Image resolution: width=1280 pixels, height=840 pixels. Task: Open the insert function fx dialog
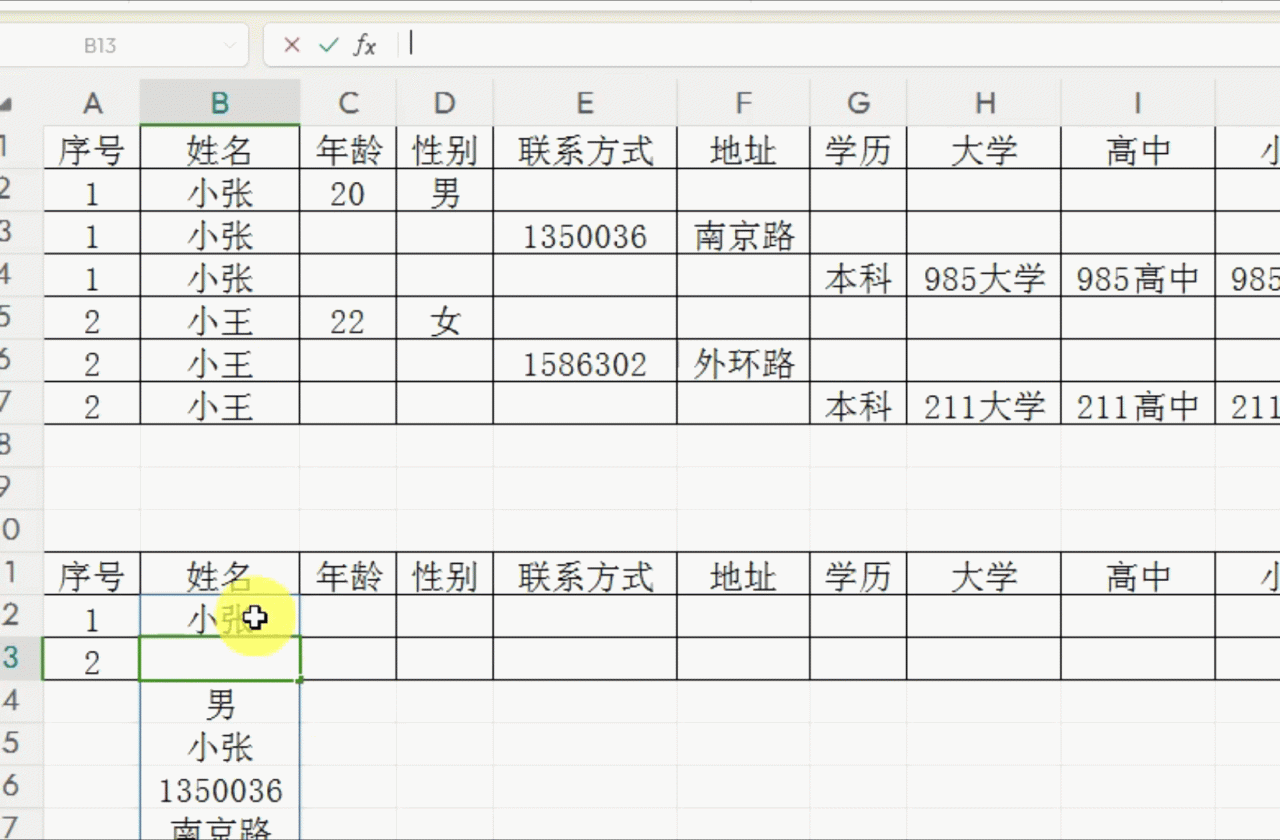pos(365,45)
